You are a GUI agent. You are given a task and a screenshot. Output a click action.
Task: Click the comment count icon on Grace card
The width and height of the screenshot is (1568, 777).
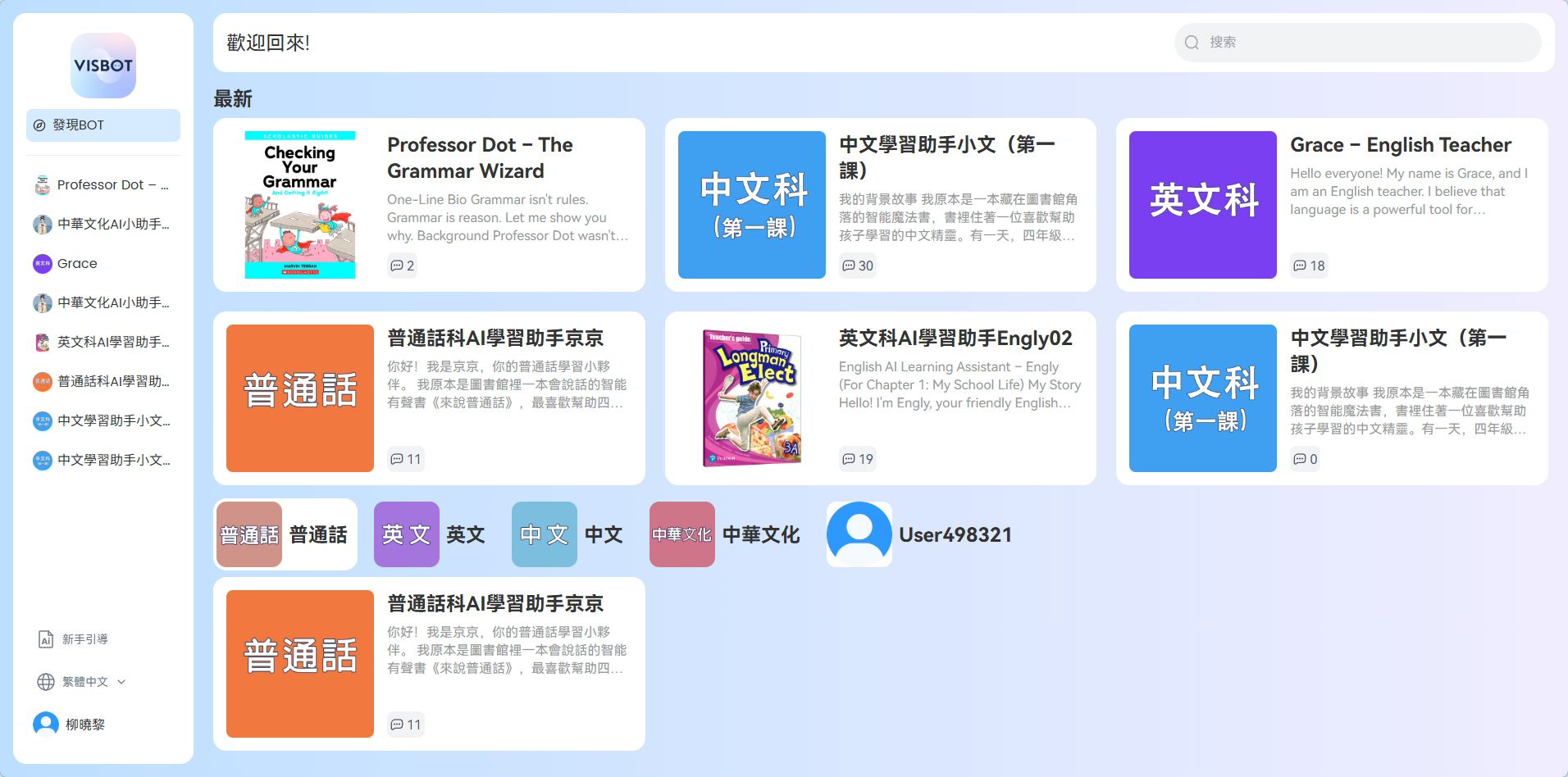[1299, 266]
